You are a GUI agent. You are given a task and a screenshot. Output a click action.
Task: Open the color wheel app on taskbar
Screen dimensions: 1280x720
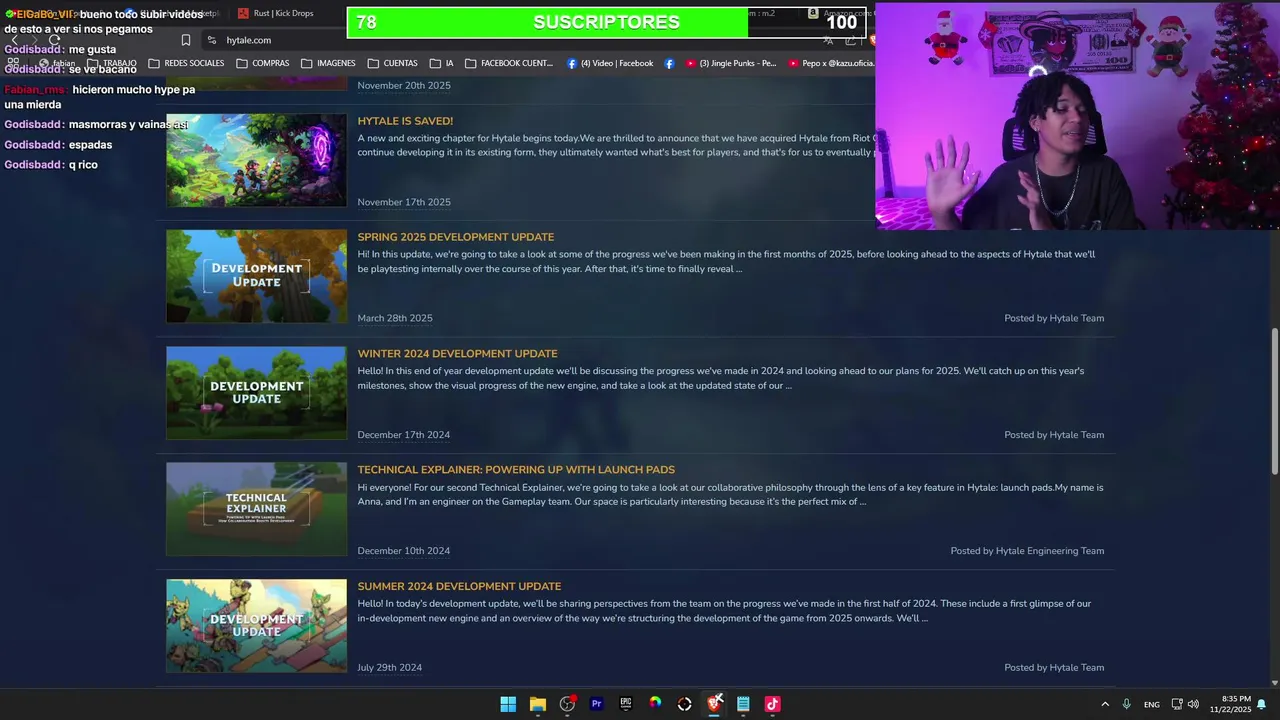(655, 704)
